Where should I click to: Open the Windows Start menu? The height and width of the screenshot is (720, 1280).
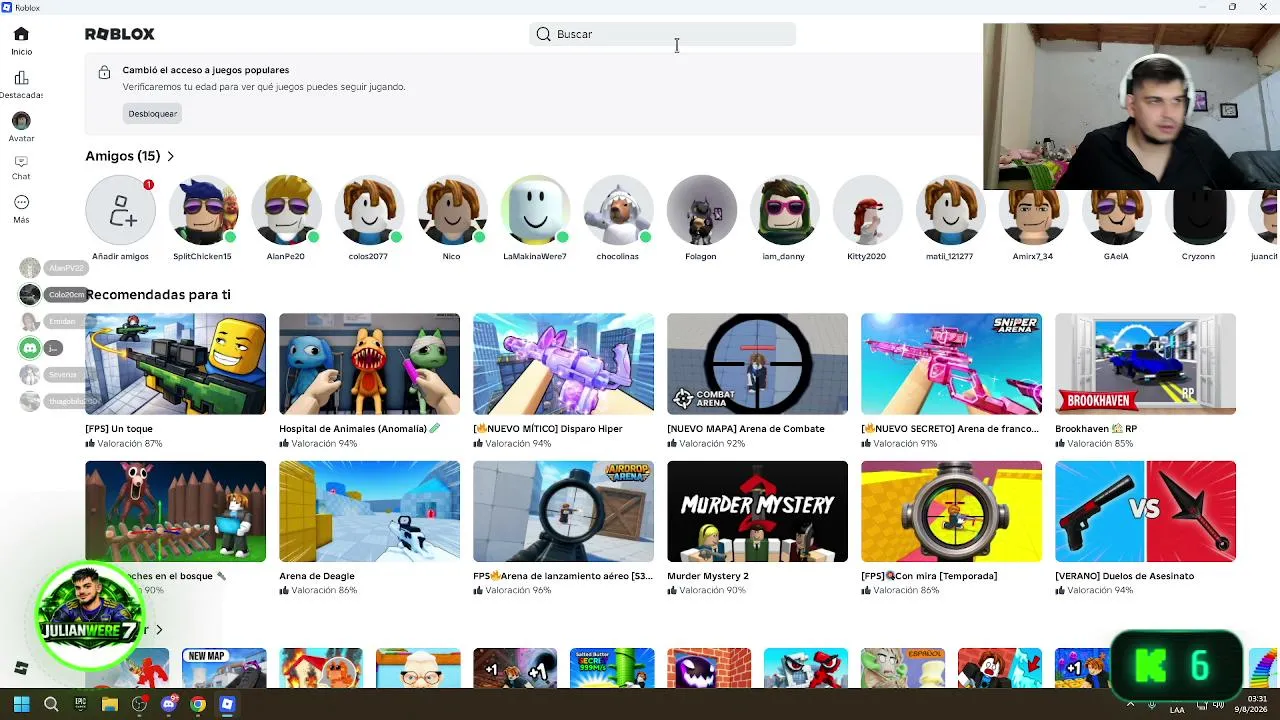[22, 704]
